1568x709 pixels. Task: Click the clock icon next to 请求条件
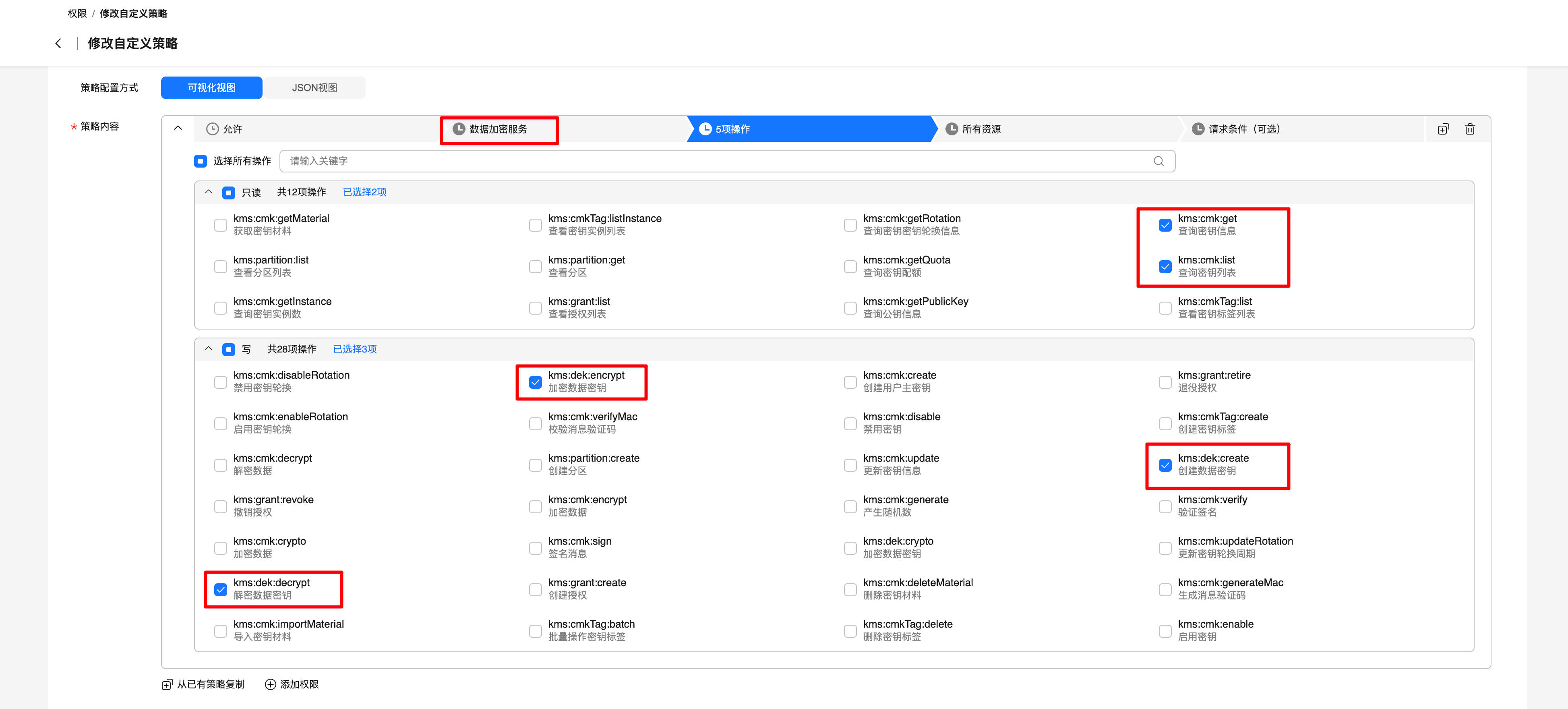(x=1198, y=129)
